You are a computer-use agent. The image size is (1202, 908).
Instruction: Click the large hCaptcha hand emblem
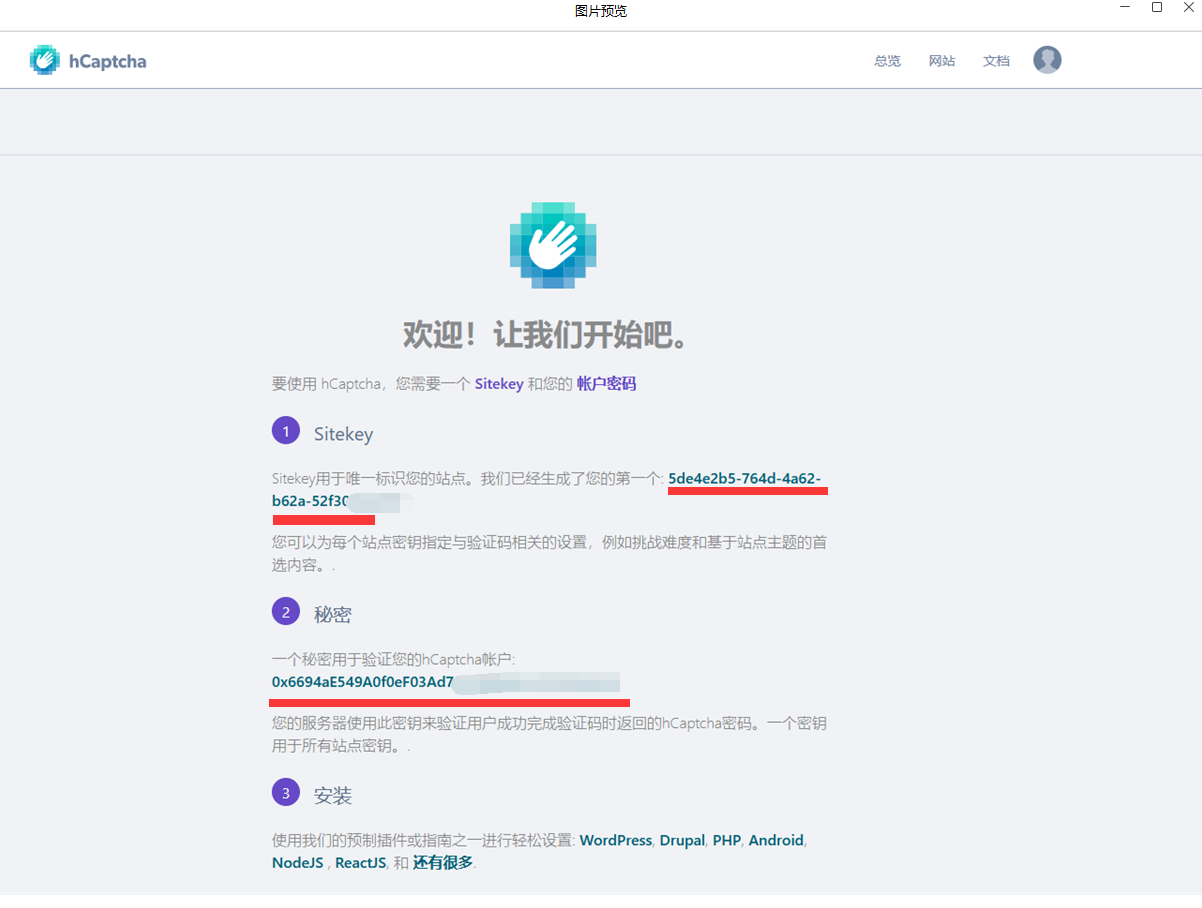(552, 244)
